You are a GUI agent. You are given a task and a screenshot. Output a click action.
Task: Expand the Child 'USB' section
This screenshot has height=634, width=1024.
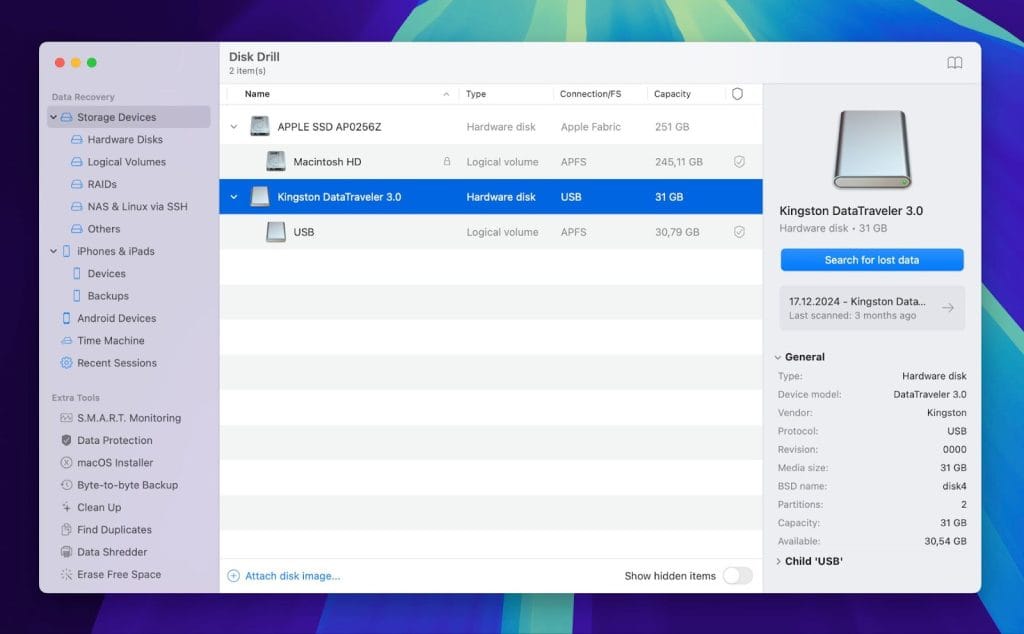(x=778, y=561)
